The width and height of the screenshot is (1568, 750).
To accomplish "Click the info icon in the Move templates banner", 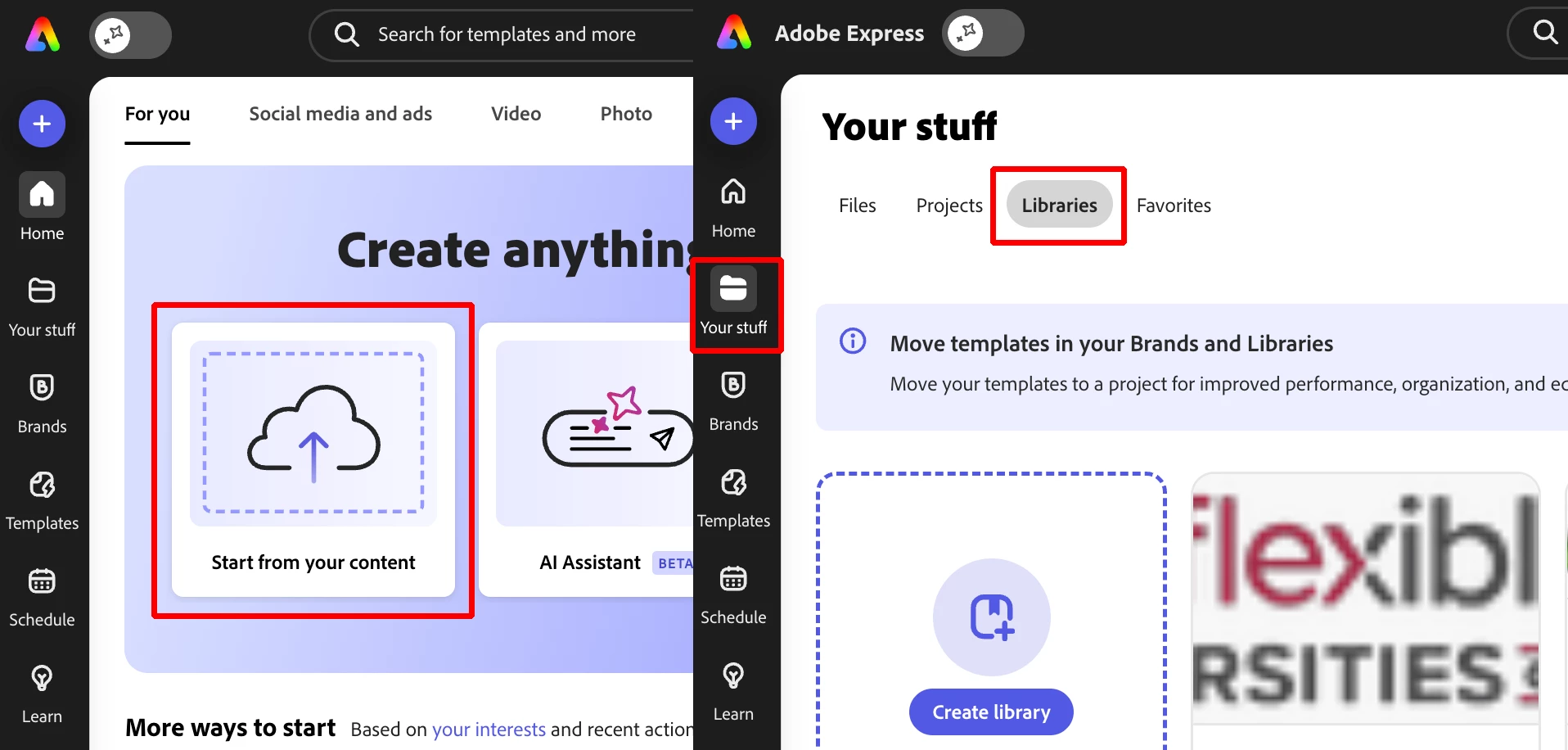I will coord(853,341).
